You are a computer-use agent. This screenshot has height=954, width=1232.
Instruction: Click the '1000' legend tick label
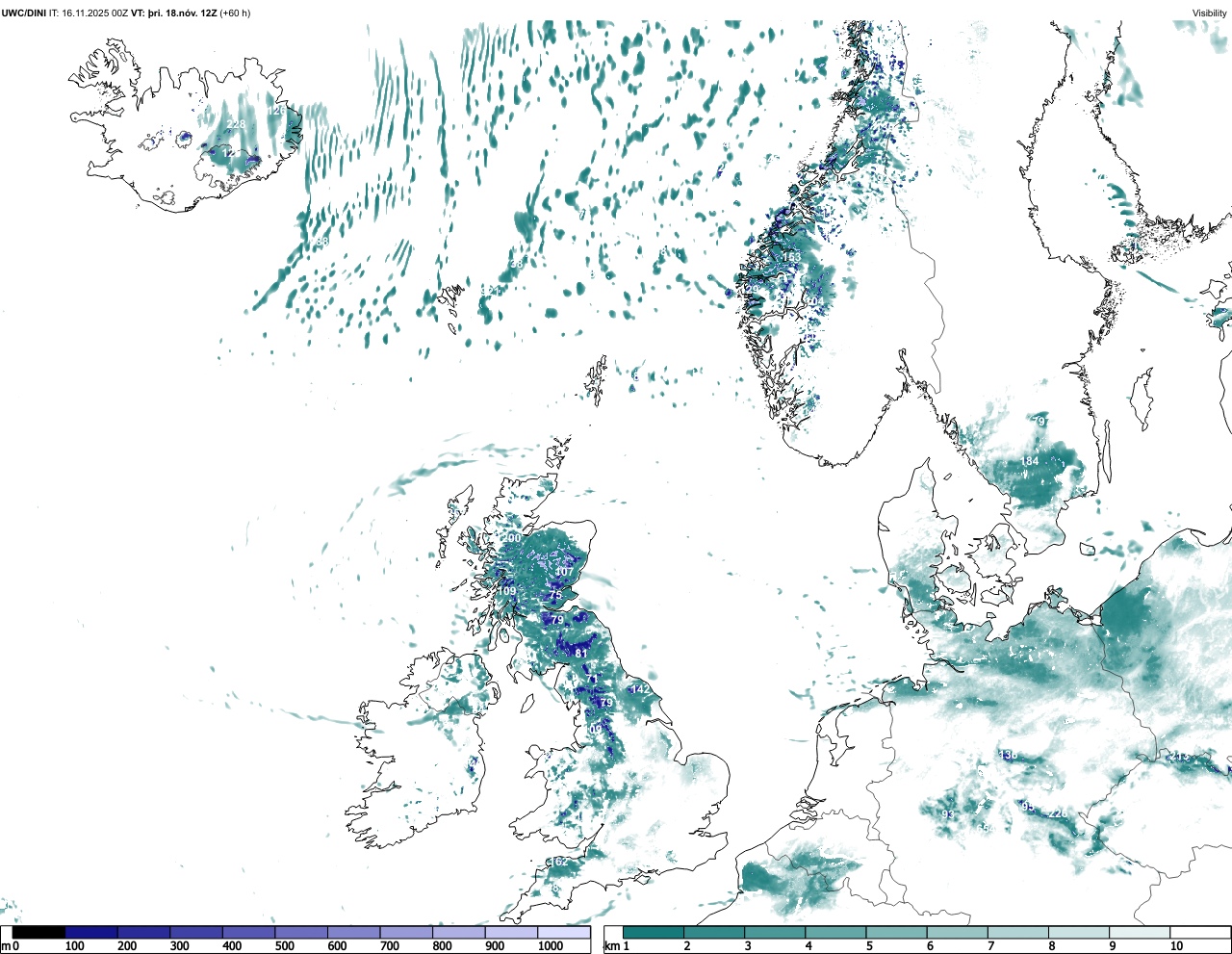pyautogui.click(x=551, y=946)
